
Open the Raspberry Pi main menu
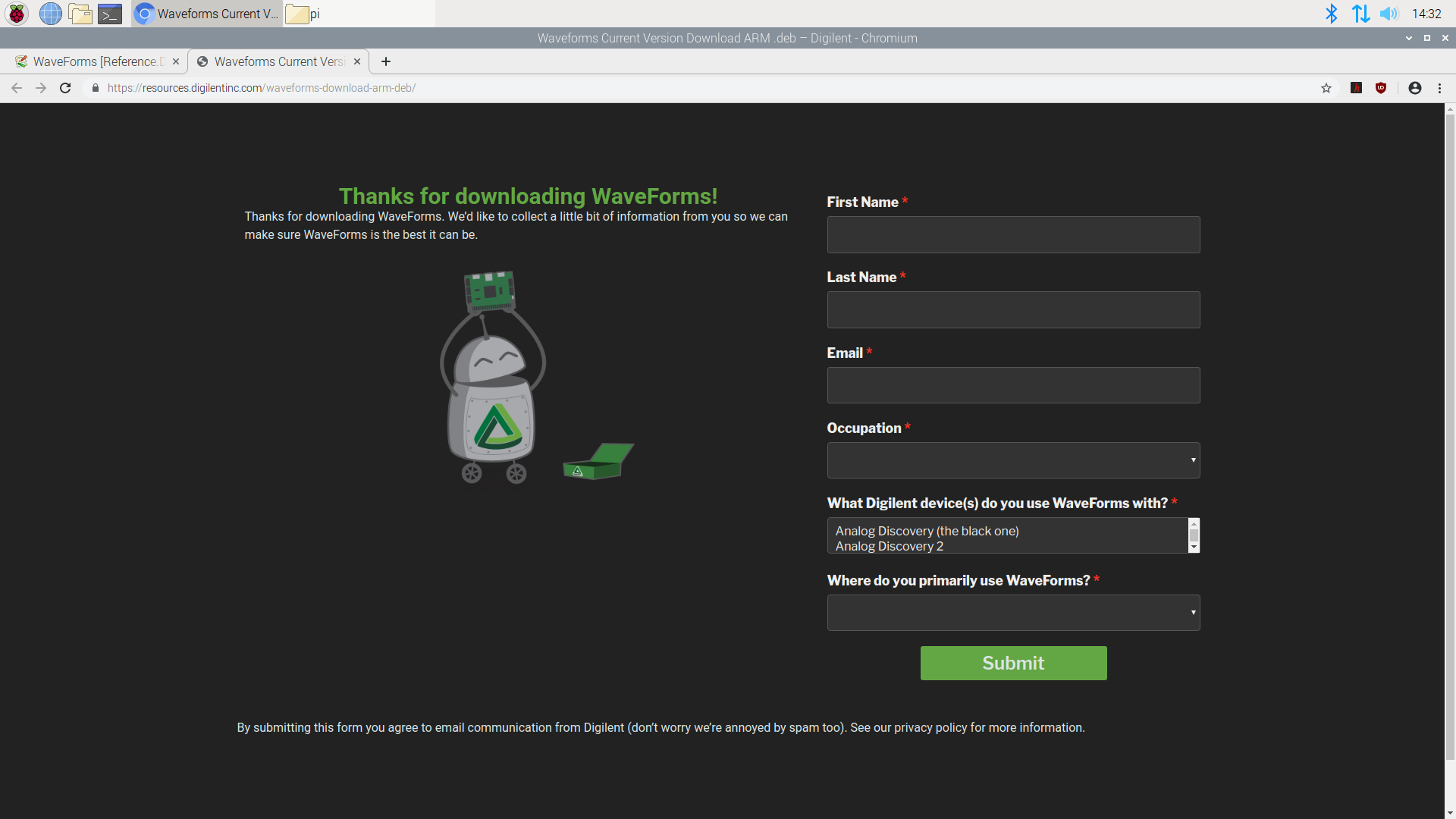[x=17, y=14]
